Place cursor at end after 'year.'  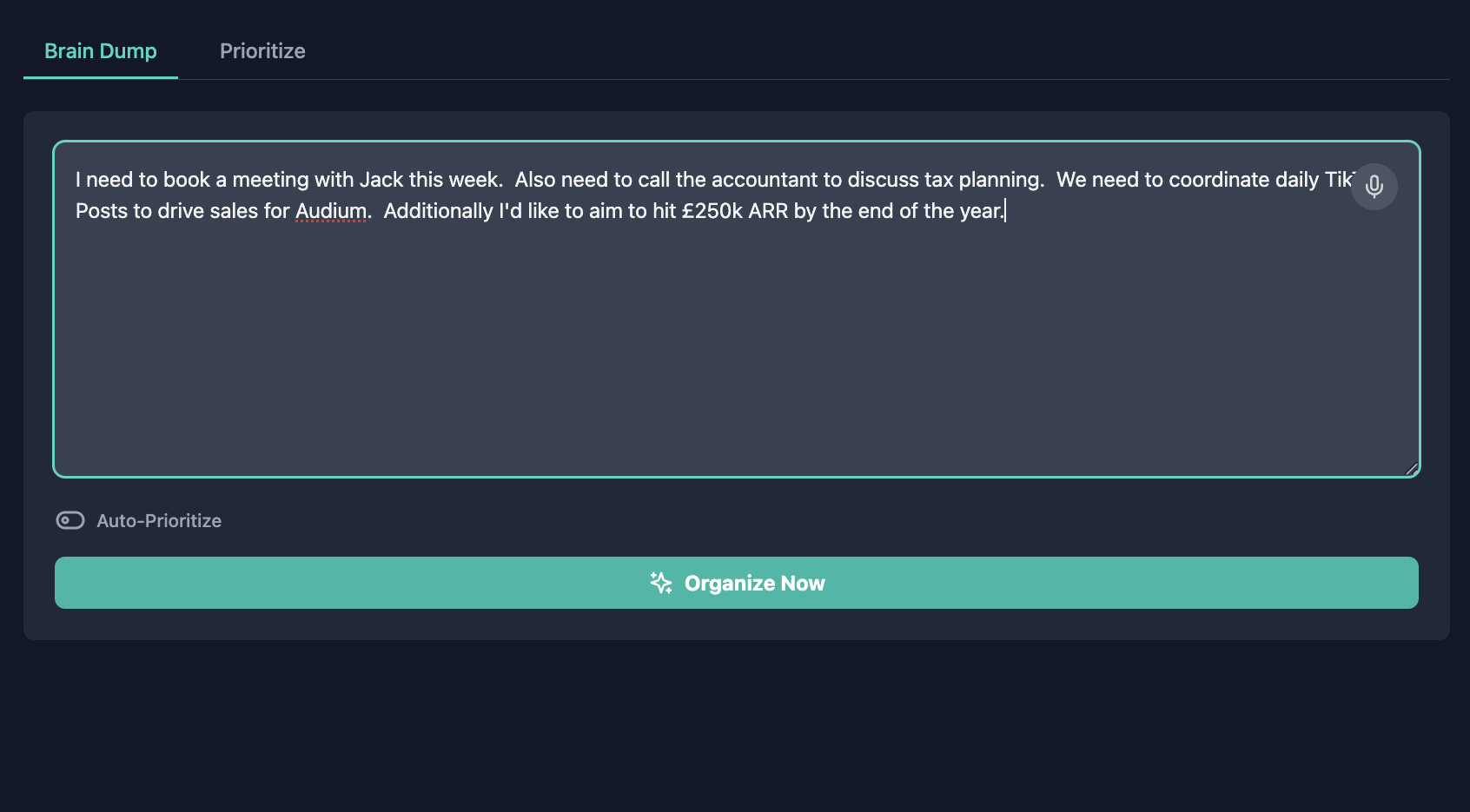point(1004,211)
